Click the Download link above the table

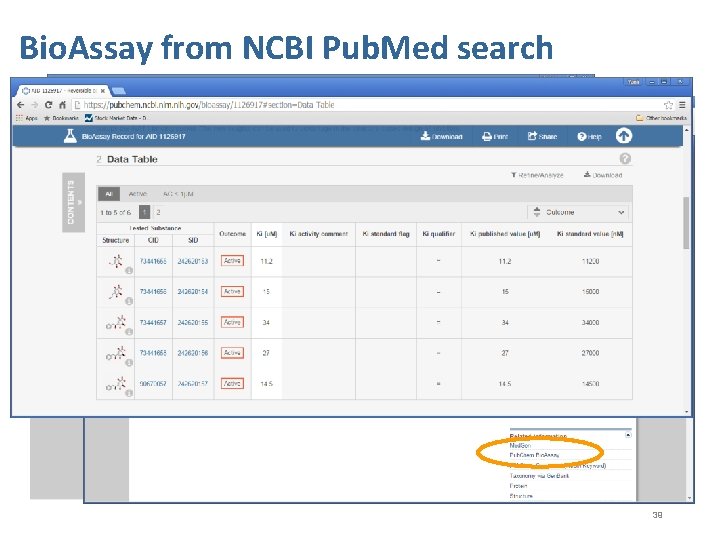tap(603, 175)
